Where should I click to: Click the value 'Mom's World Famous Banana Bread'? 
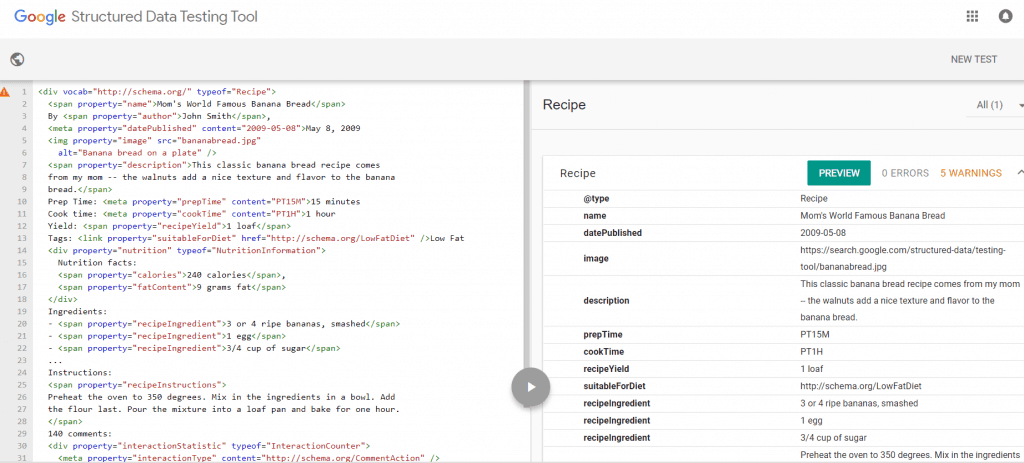tap(872, 216)
